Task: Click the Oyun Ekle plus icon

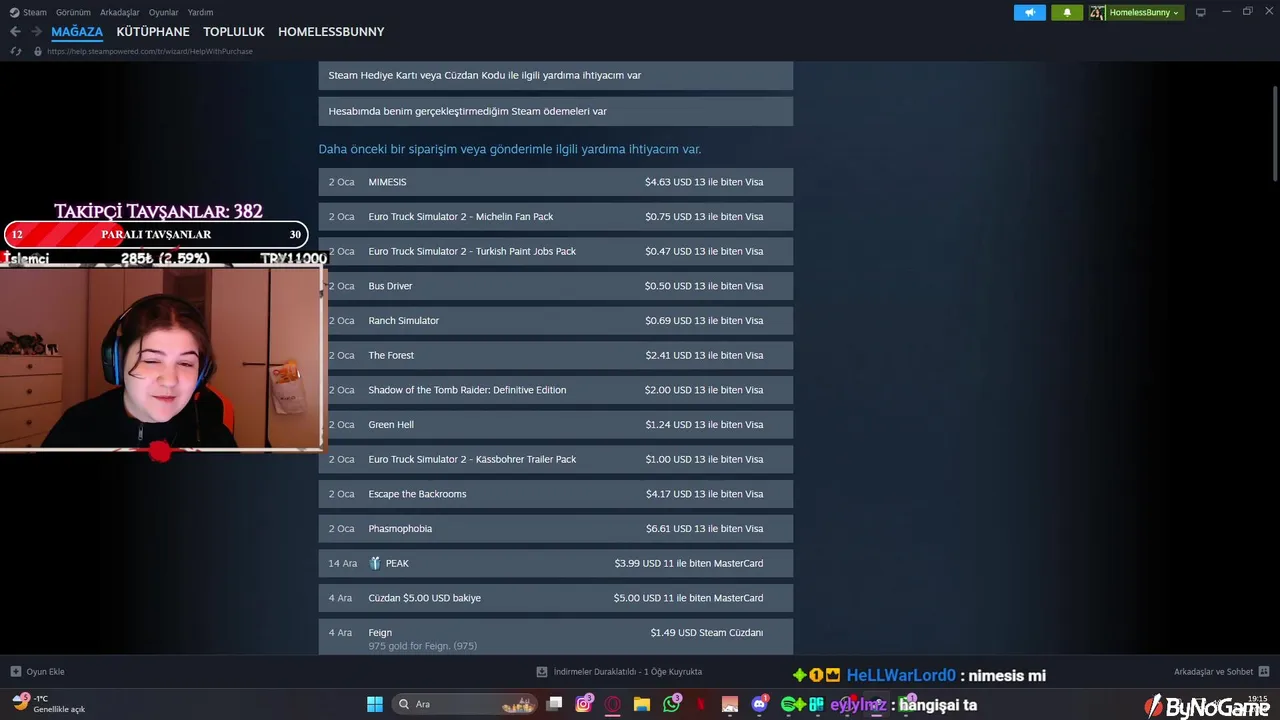Action: coord(15,672)
